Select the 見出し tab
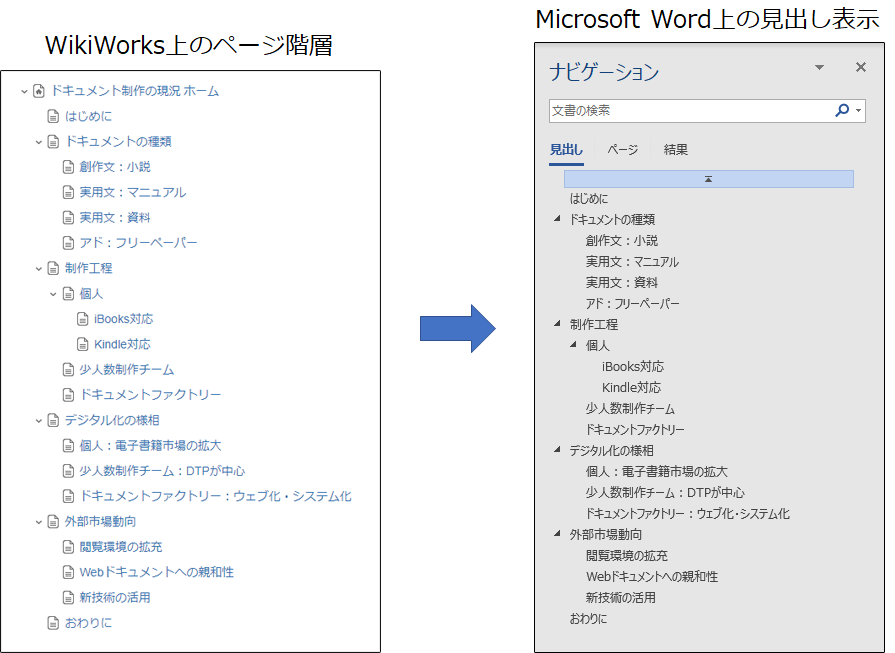 tap(566, 150)
